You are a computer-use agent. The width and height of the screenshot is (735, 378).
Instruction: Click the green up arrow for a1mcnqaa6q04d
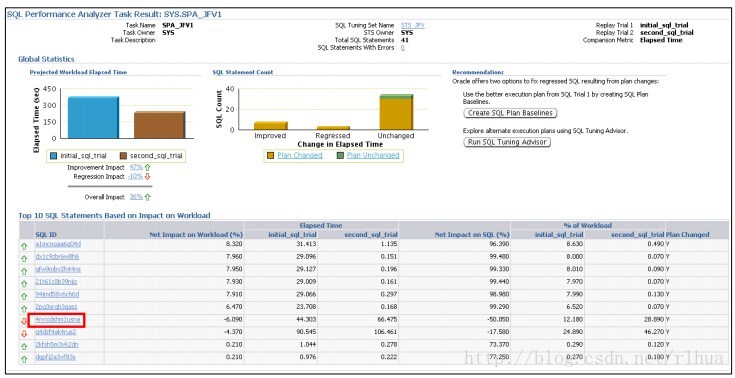coord(24,246)
